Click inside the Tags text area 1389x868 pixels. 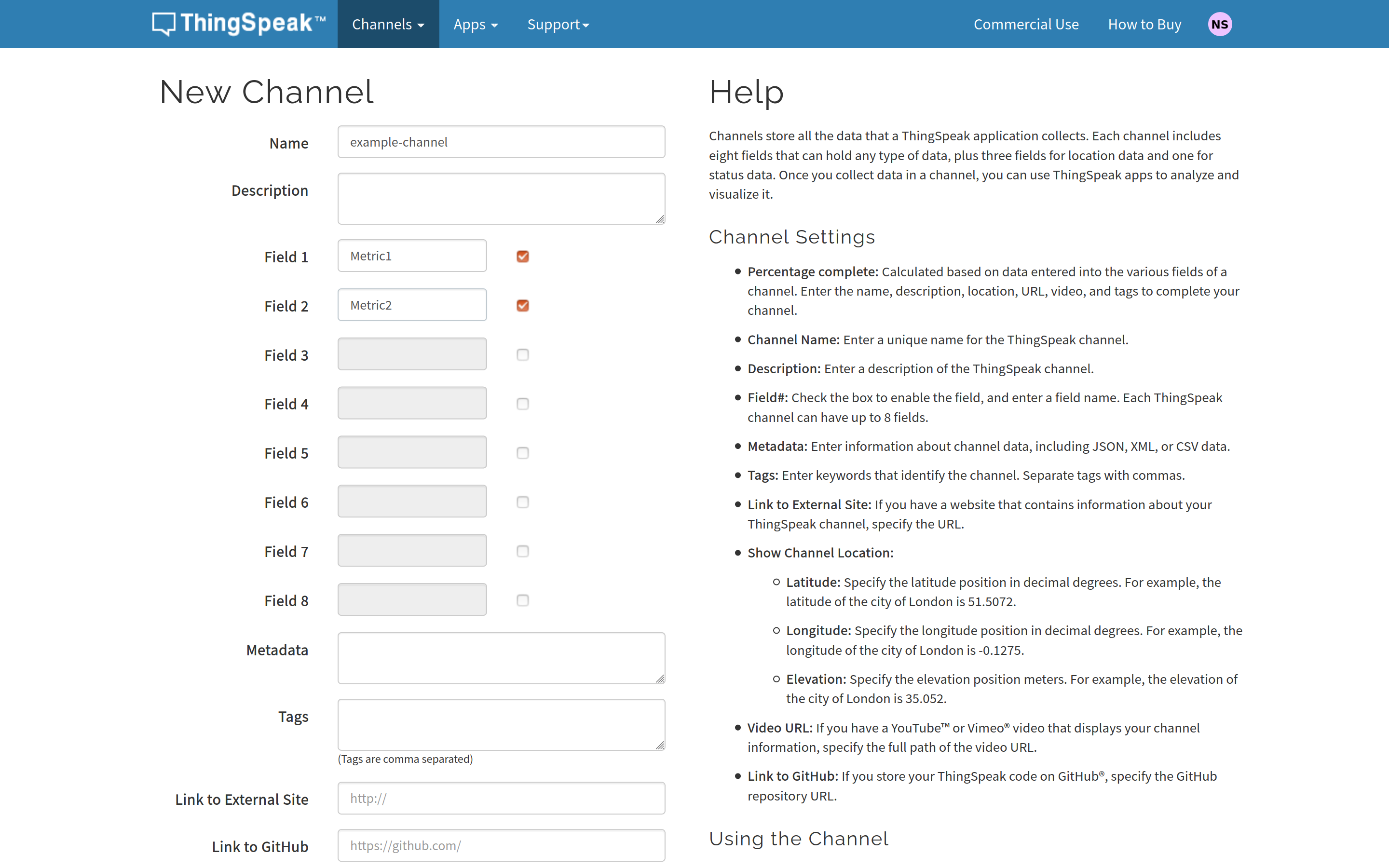point(501,724)
